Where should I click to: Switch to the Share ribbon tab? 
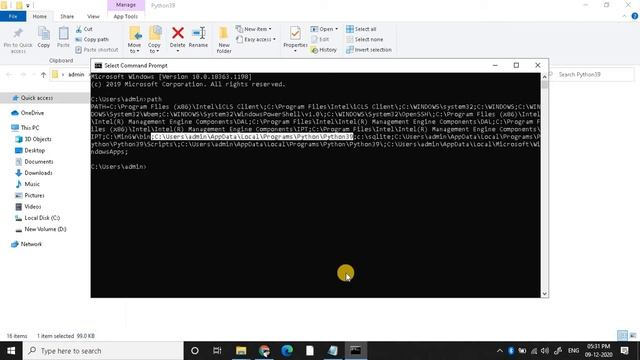pyautogui.click(x=67, y=16)
